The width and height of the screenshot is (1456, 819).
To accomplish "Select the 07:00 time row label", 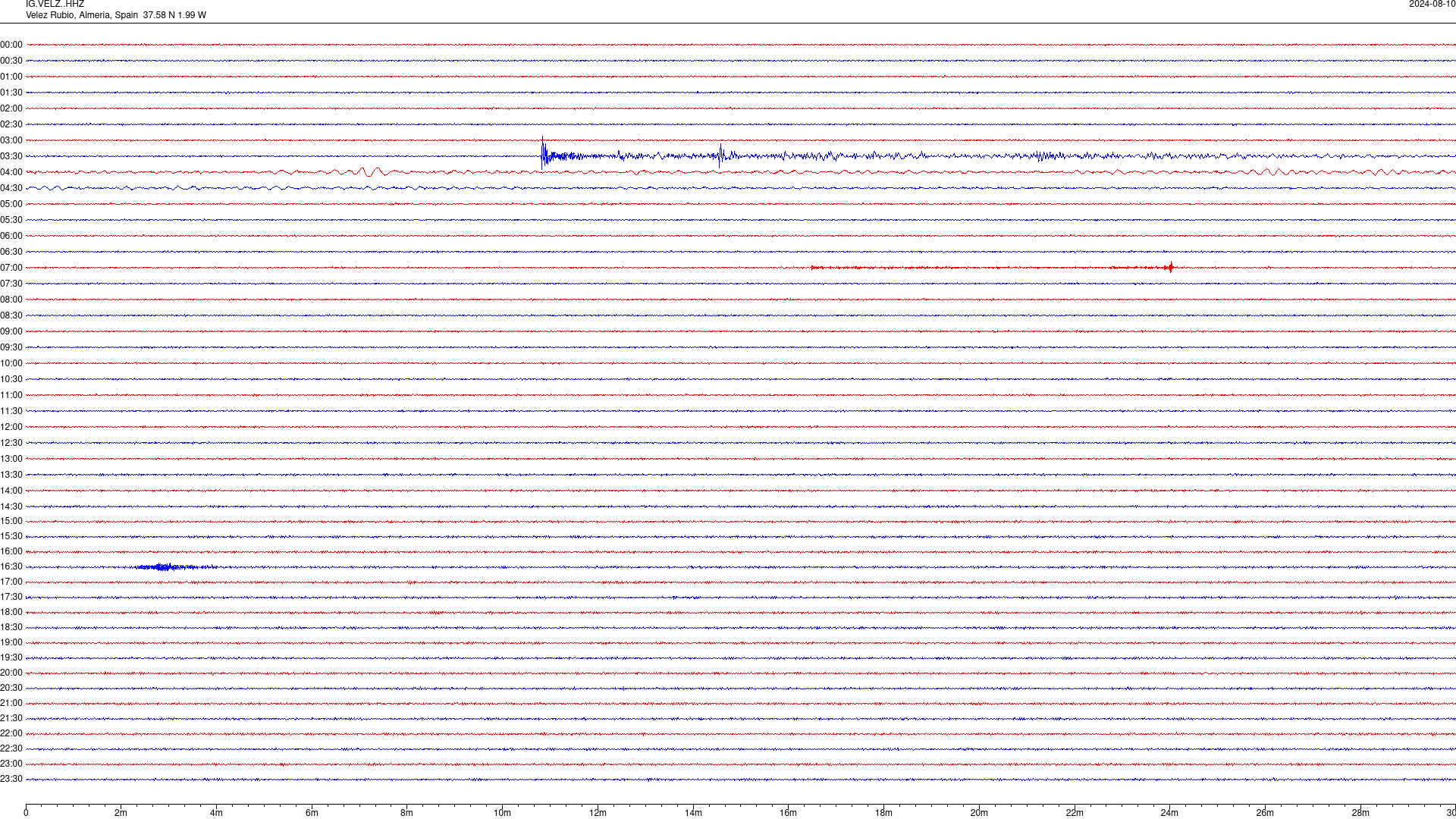I will tap(11, 268).
